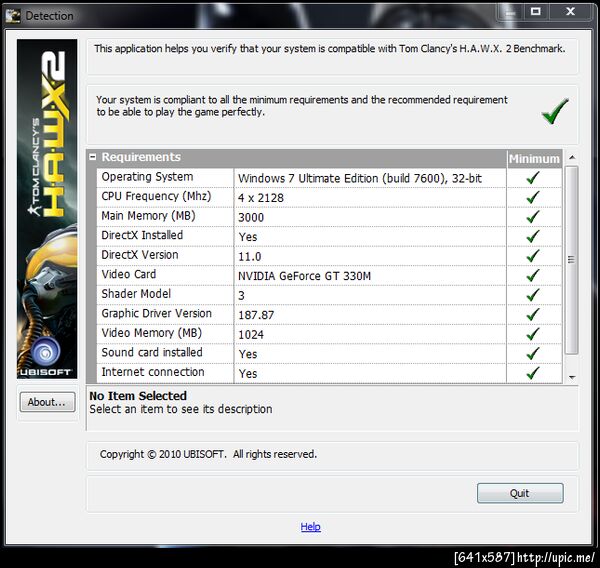Select the Internet connection row label
The height and width of the screenshot is (568, 600).
point(153,372)
